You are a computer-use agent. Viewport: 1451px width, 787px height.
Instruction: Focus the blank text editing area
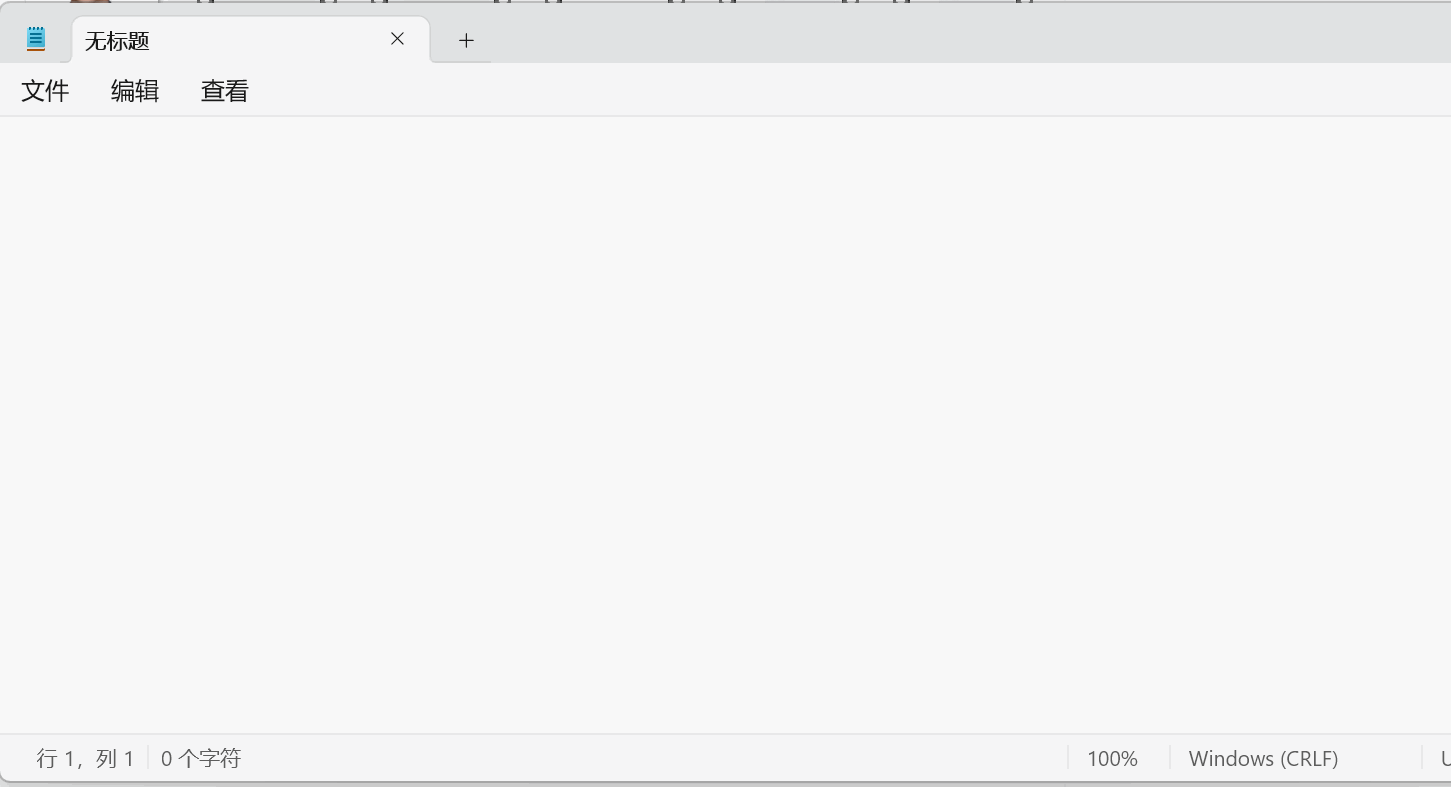(725, 425)
